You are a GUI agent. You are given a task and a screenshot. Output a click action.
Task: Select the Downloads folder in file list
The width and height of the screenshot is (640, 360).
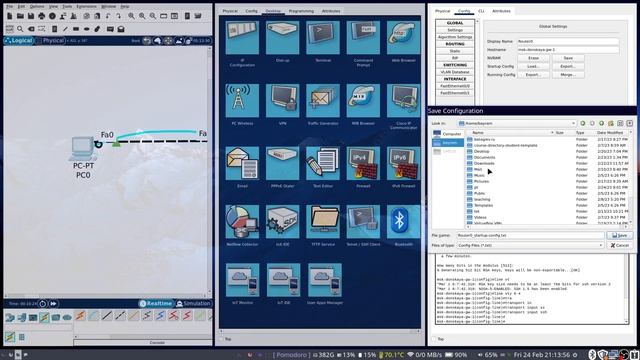tap(484, 163)
